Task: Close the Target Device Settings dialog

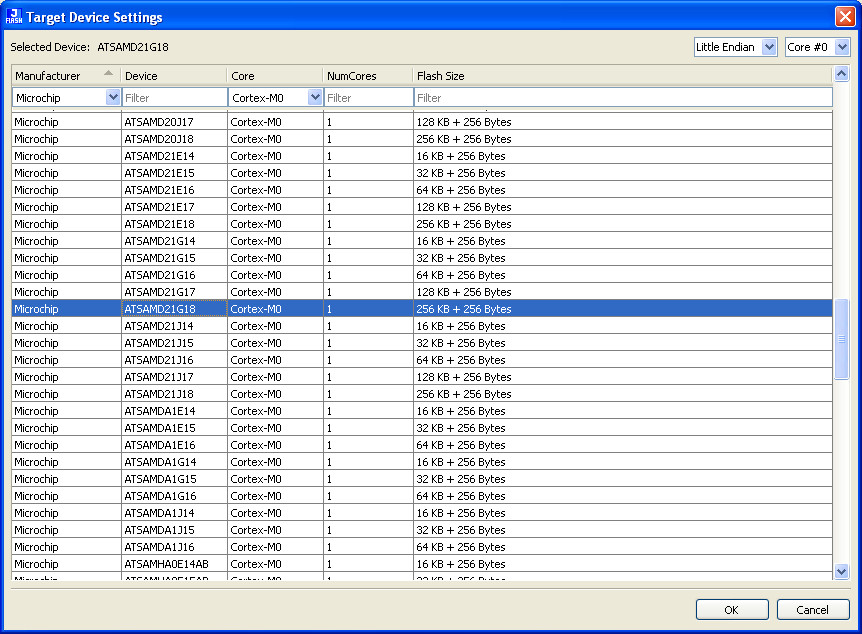Action: 844,16
